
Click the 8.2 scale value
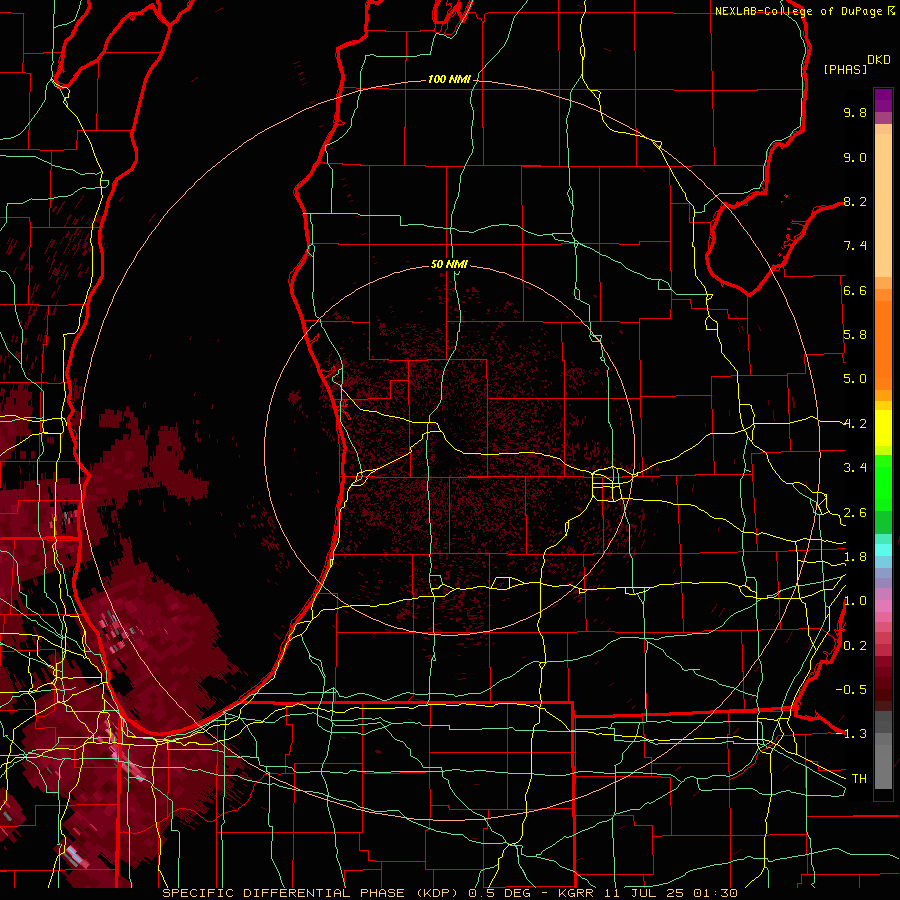tap(855, 201)
